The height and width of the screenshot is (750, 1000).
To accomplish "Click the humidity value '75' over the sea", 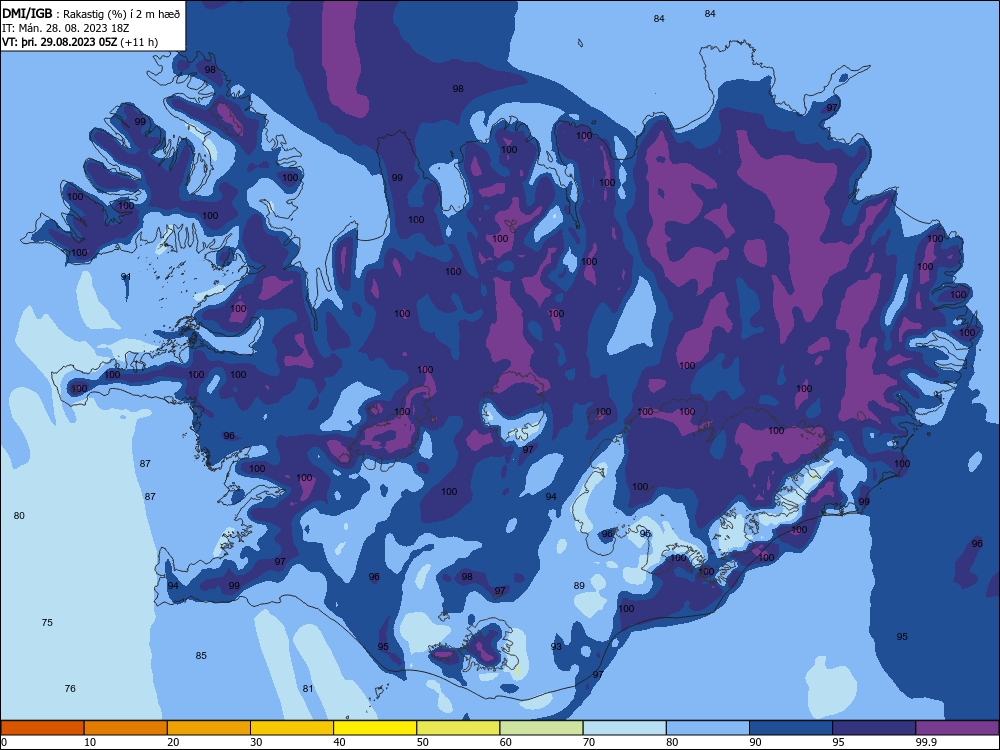I will (47, 622).
